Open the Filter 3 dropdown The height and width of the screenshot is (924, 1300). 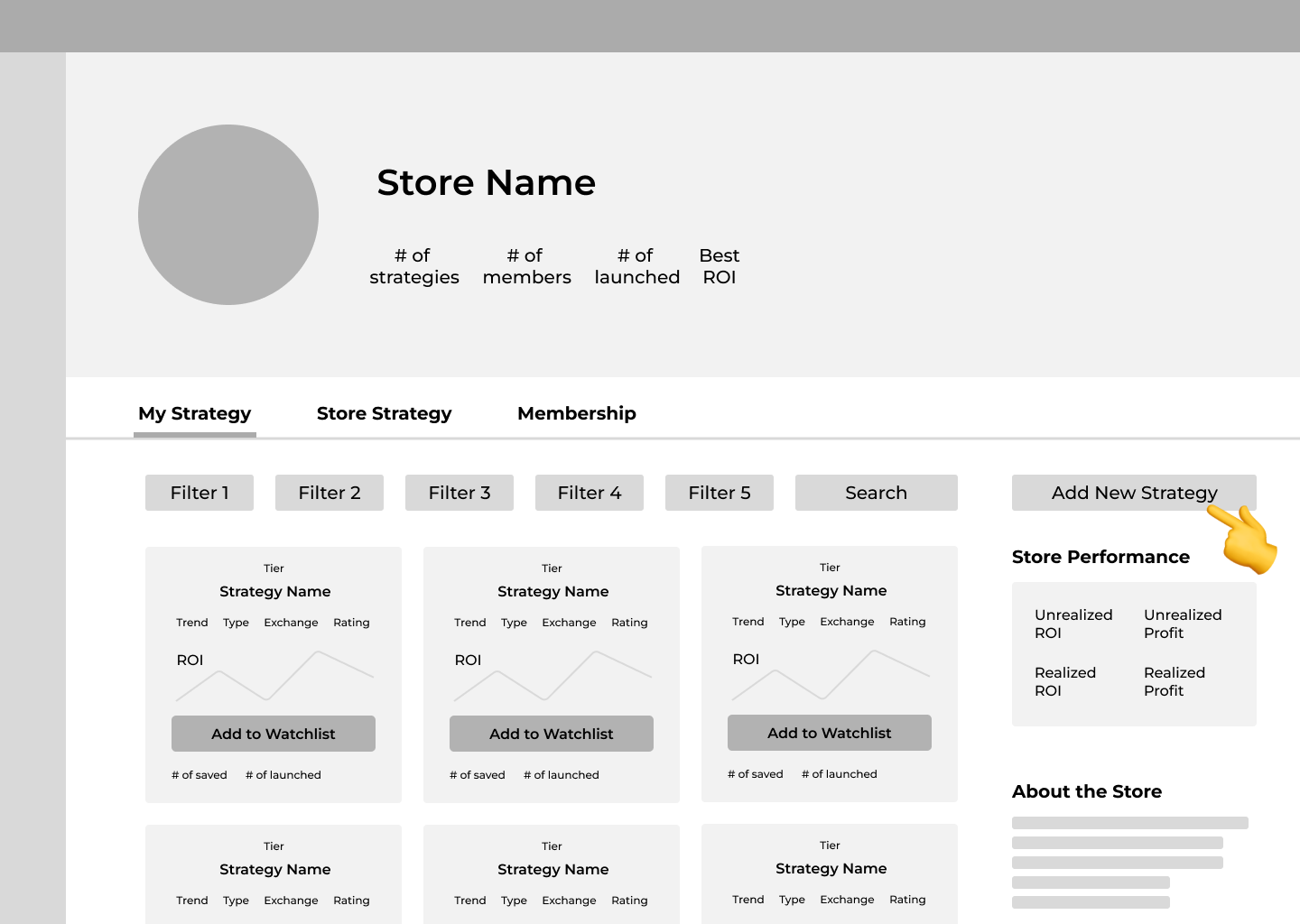click(460, 493)
